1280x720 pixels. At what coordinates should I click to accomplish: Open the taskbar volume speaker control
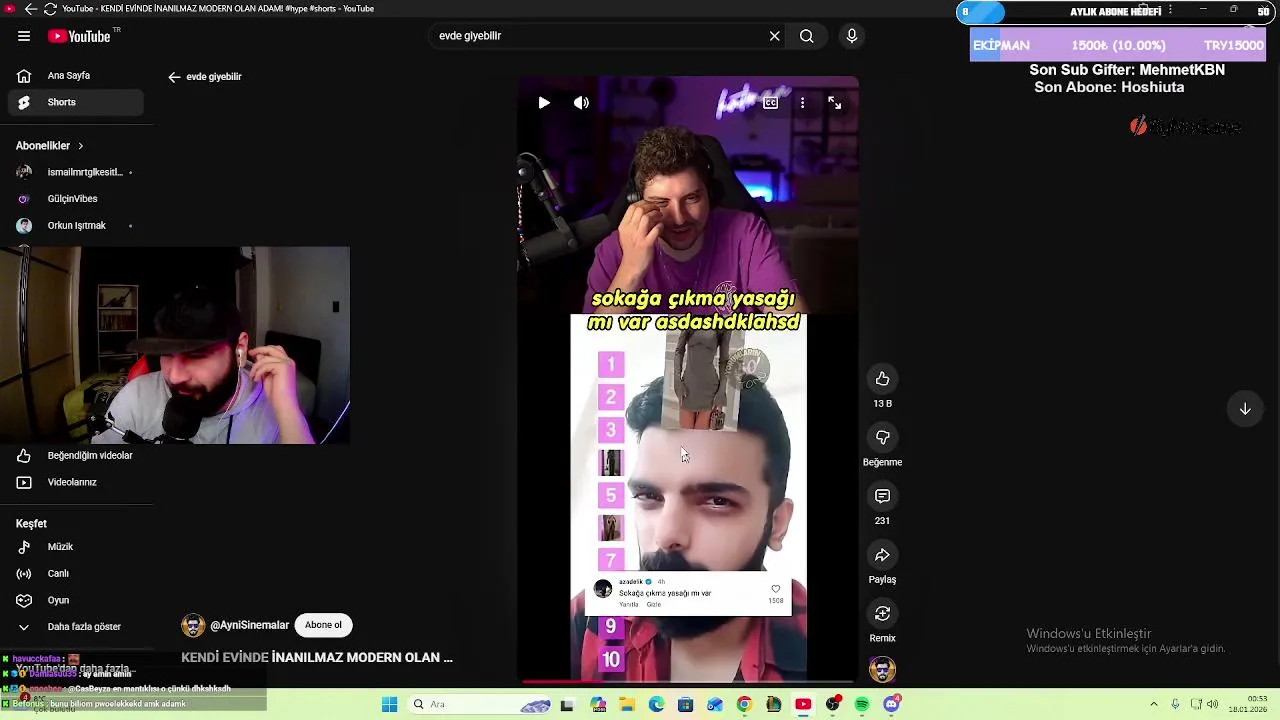(x=1212, y=705)
